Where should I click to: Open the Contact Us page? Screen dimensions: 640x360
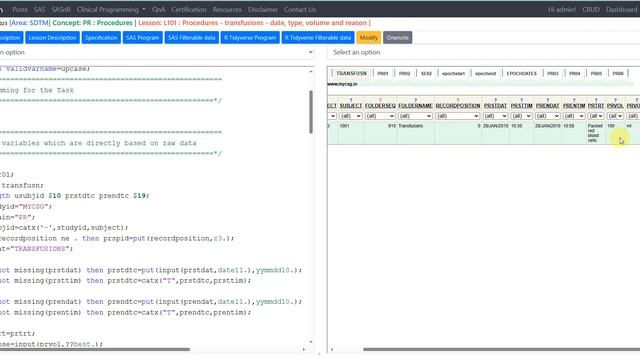300,9
